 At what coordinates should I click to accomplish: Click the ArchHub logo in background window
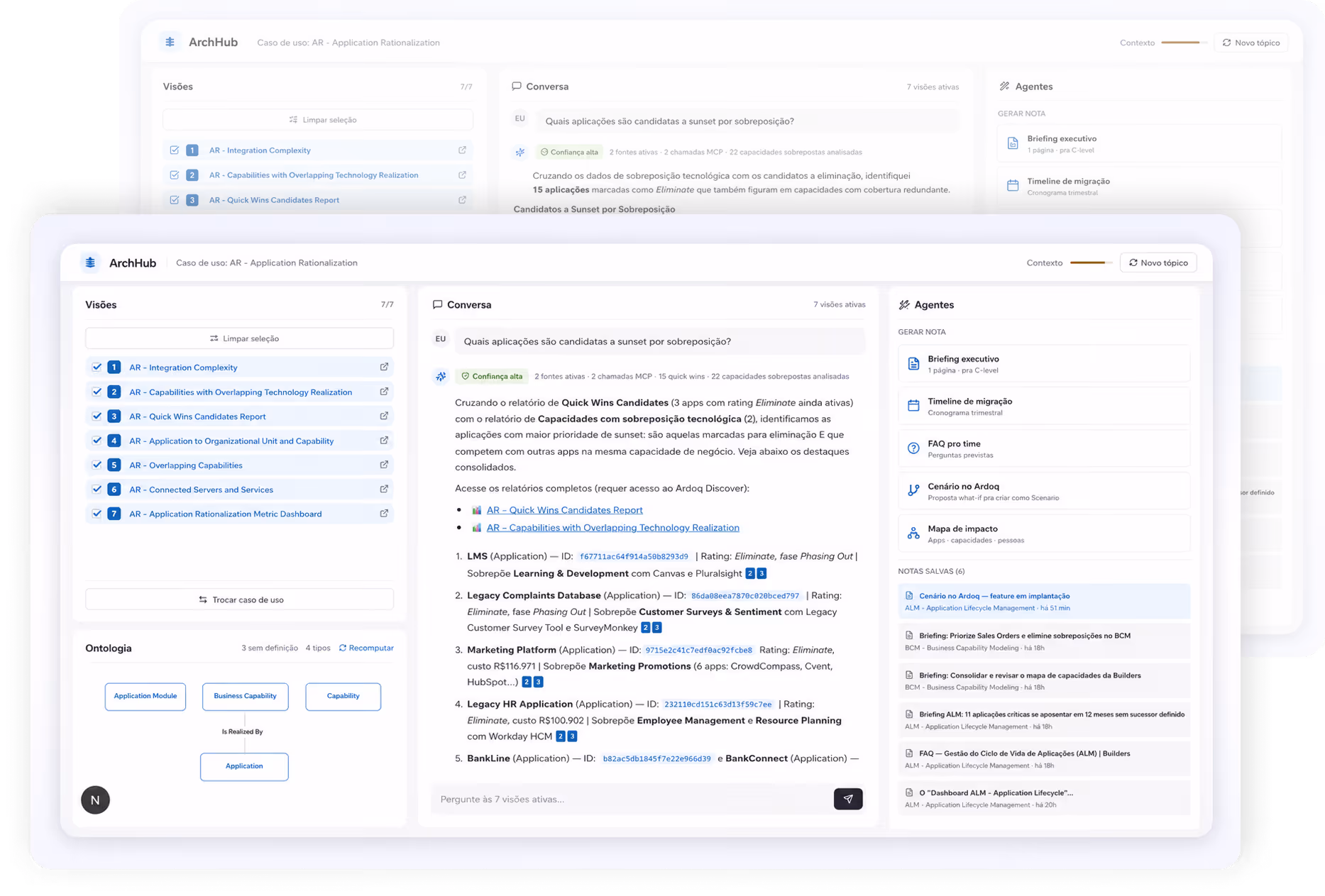pyautogui.click(x=170, y=42)
